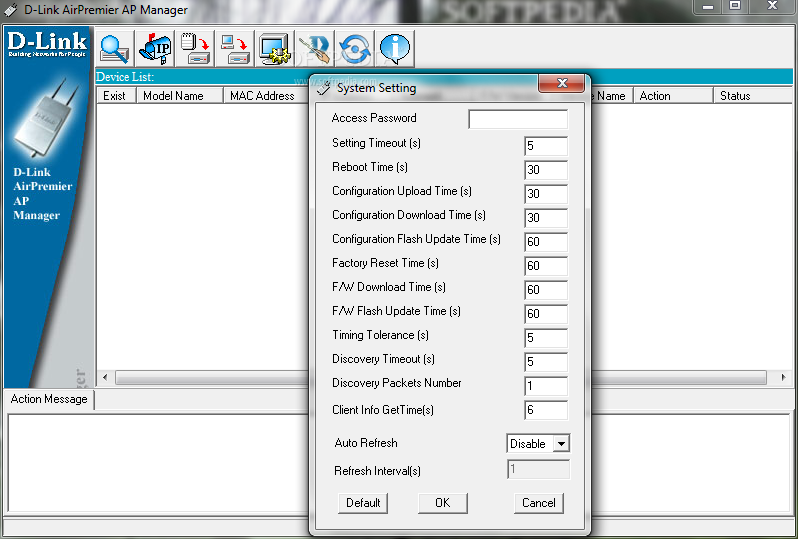Click the blue Refresh arrows icon

(355, 49)
